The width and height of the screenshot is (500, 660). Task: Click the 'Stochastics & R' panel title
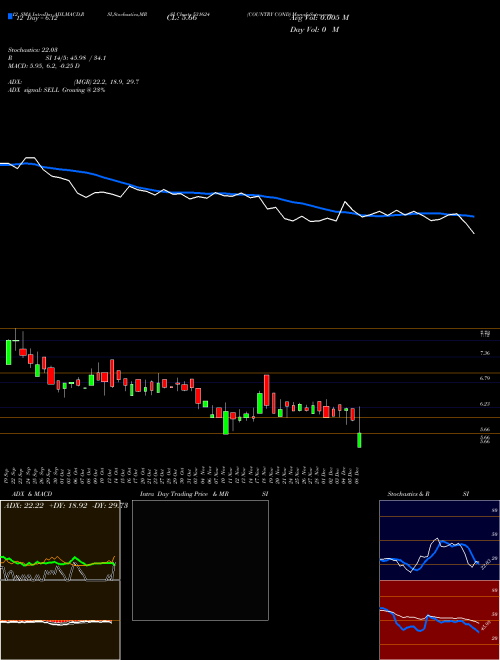[x=408, y=494]
